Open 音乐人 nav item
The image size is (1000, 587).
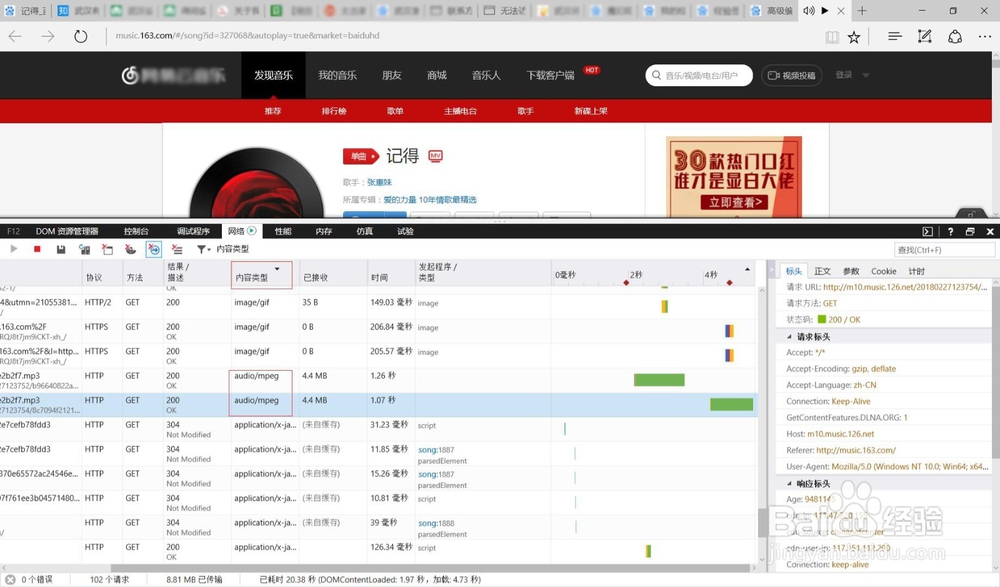coord(486,75)
